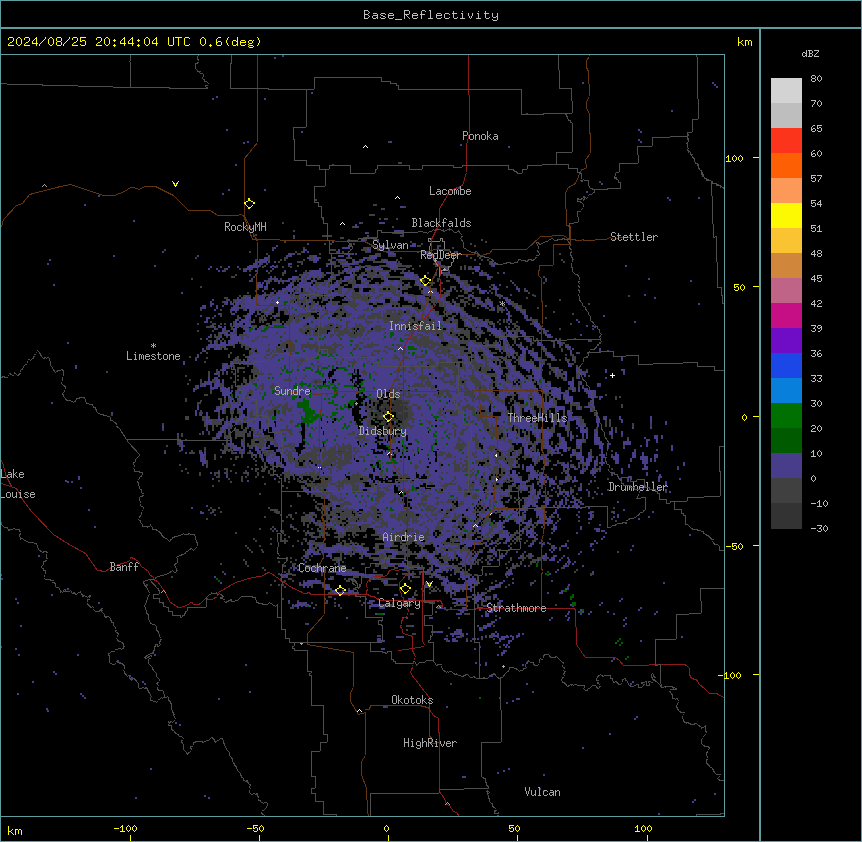Click the Sylvan label on the map

coord(390,245)
